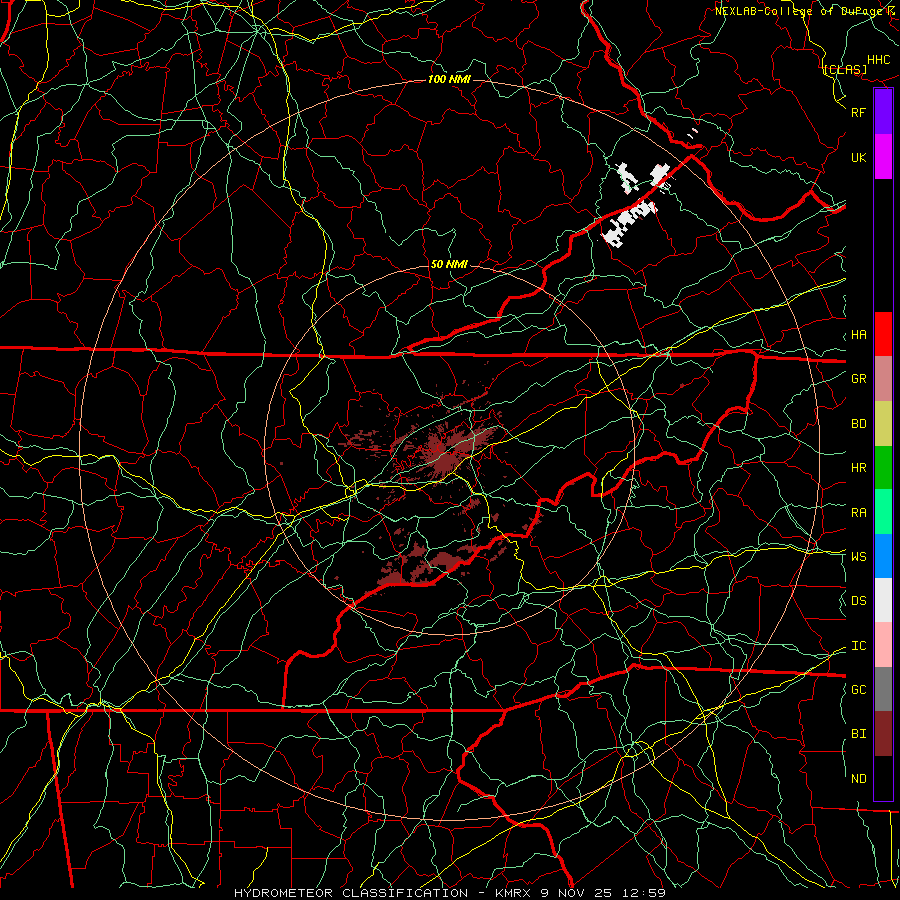Viewport: 900px width, 900px height.
Task: Click the BD legend label
Action: click(859, 424)
